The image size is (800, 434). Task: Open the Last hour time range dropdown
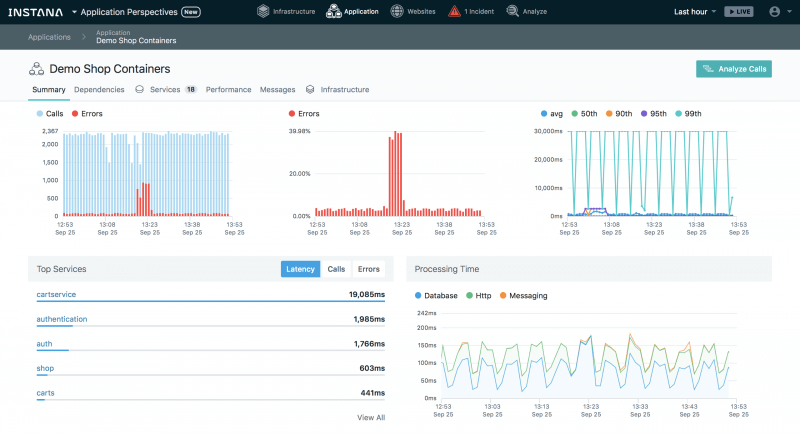(695, 12)
